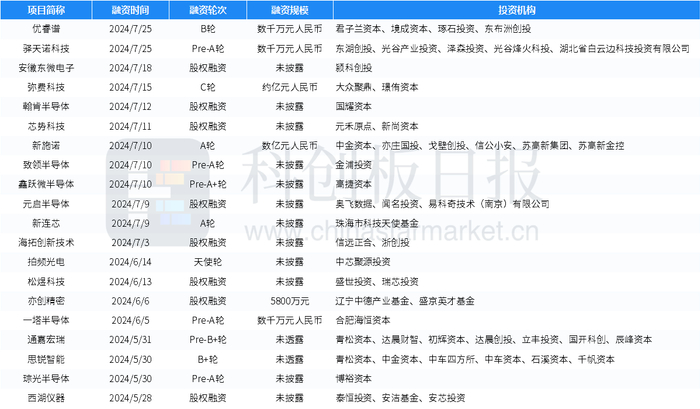
Task: Select the 一塔半导体 cell
Action: click(46, 320)
